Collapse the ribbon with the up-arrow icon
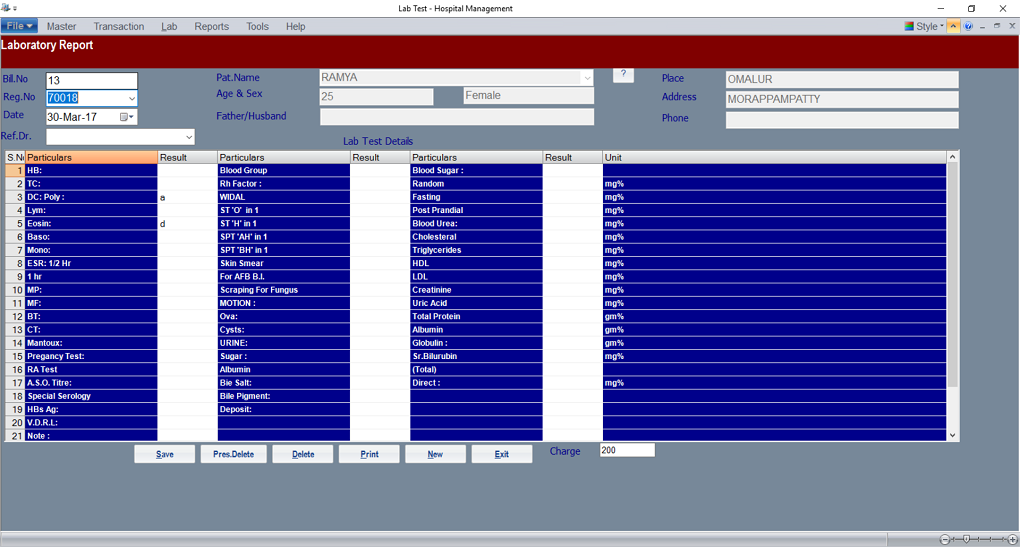Viewport: 1020px width, 547px height. 954,26
